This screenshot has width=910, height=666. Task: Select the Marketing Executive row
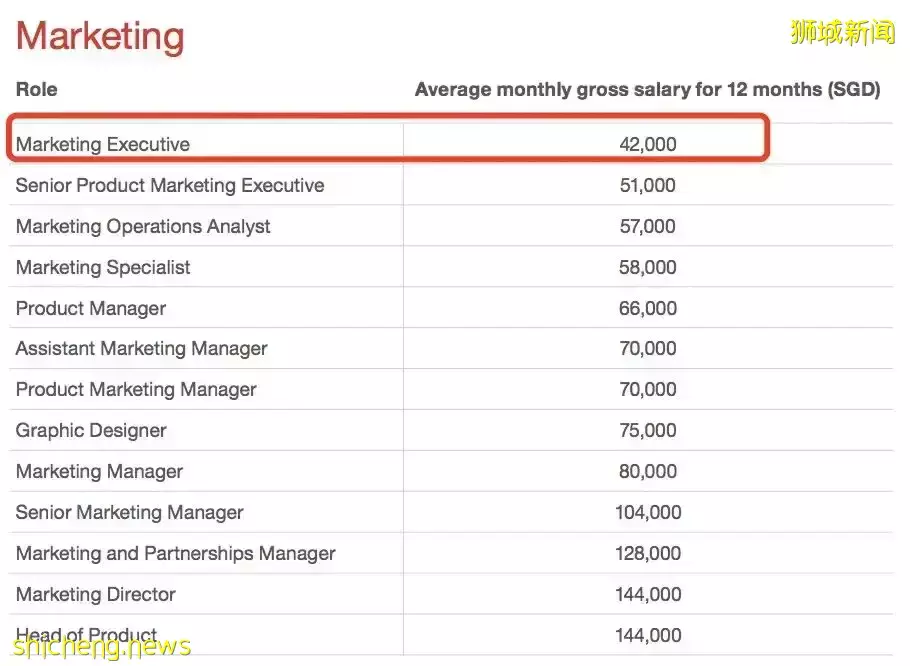[x=103, y=145]
